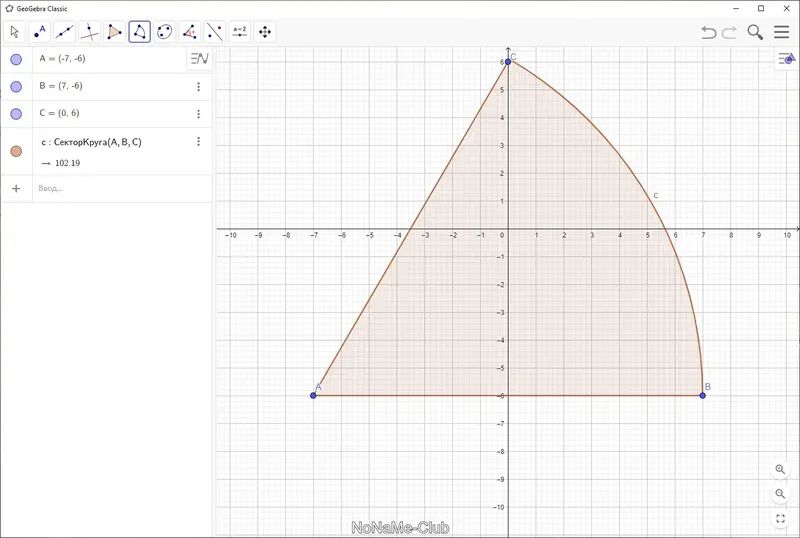Open more options for point B

coord(198,87)
